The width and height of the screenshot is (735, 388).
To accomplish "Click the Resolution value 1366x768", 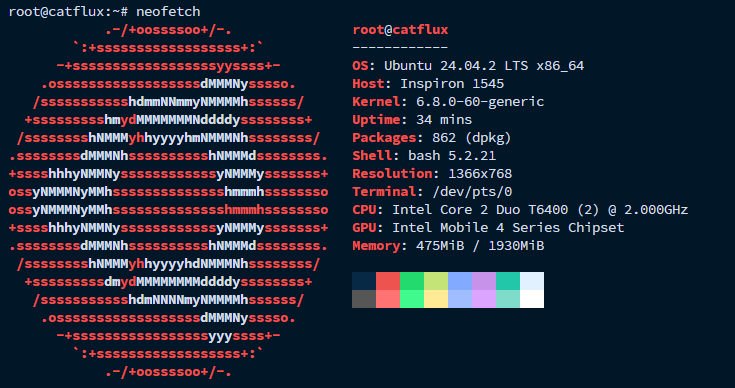I will coord(480,173).
